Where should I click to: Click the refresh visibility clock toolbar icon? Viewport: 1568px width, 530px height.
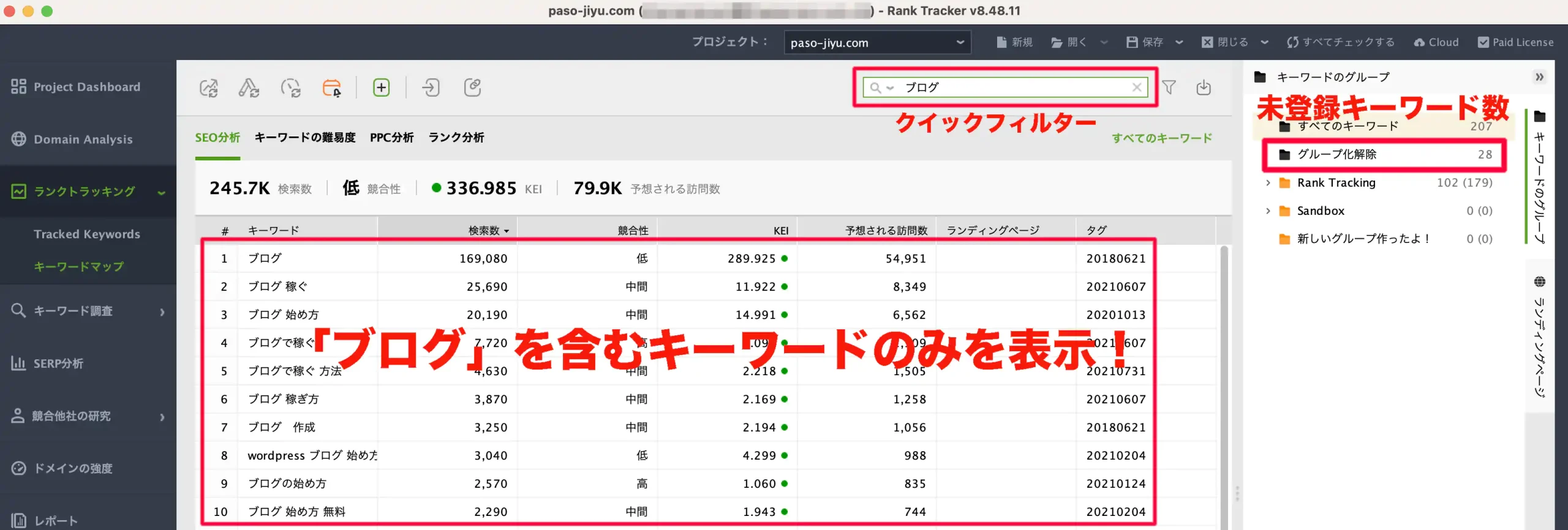tap(290, 88)
